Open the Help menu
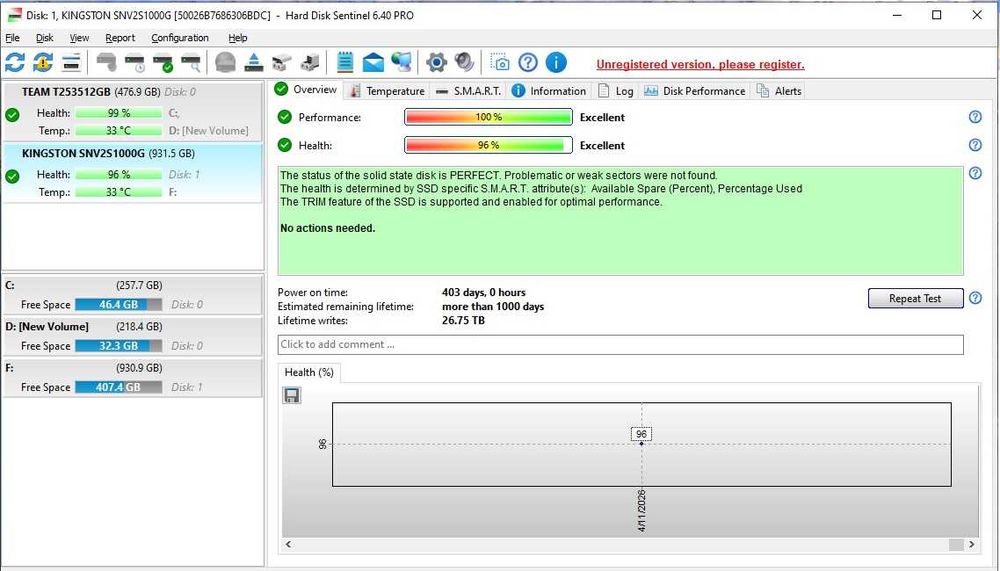The width and height of the screenshot is (1000, 571). coord(238,38)
